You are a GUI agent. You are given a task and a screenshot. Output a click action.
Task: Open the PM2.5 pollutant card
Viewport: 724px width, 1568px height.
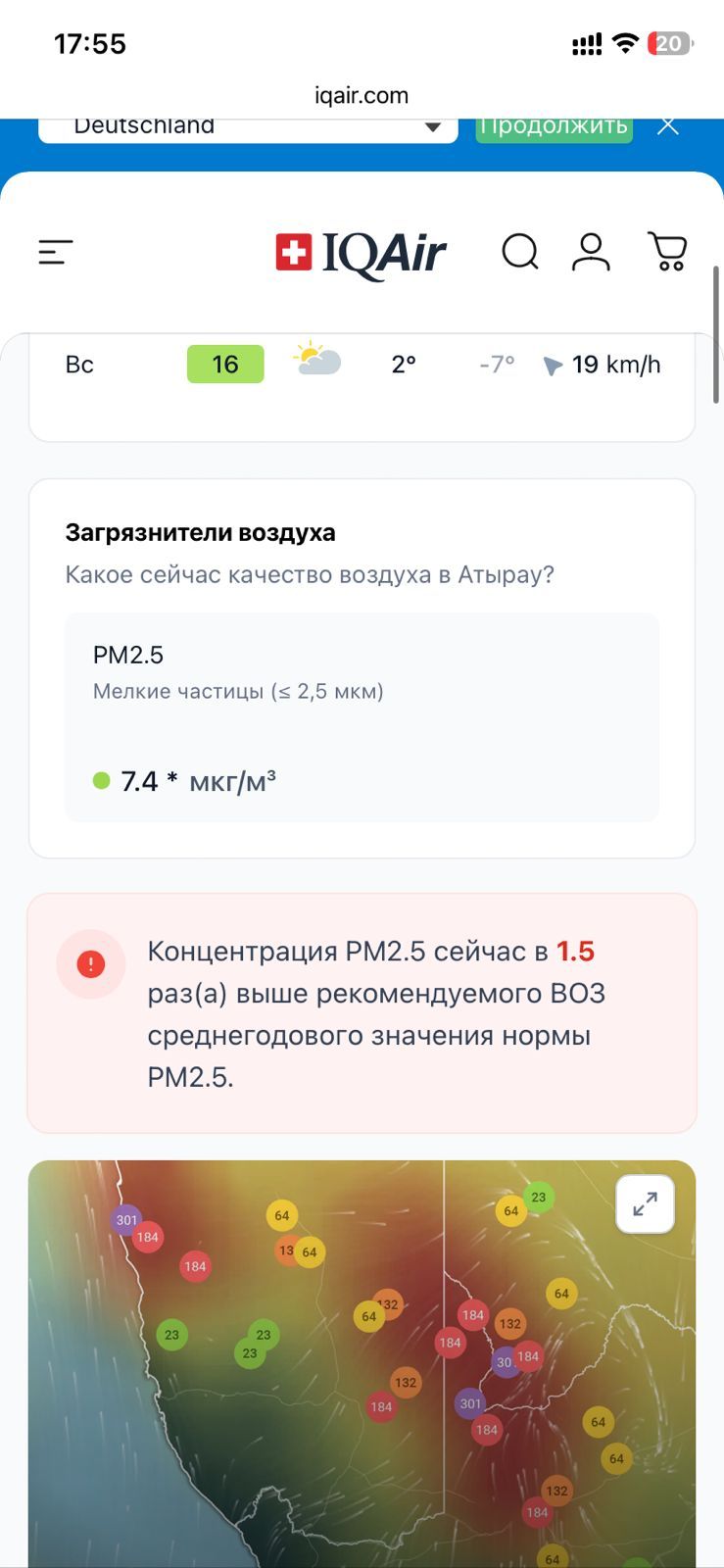pyautogui.click(x=362, y=717)
